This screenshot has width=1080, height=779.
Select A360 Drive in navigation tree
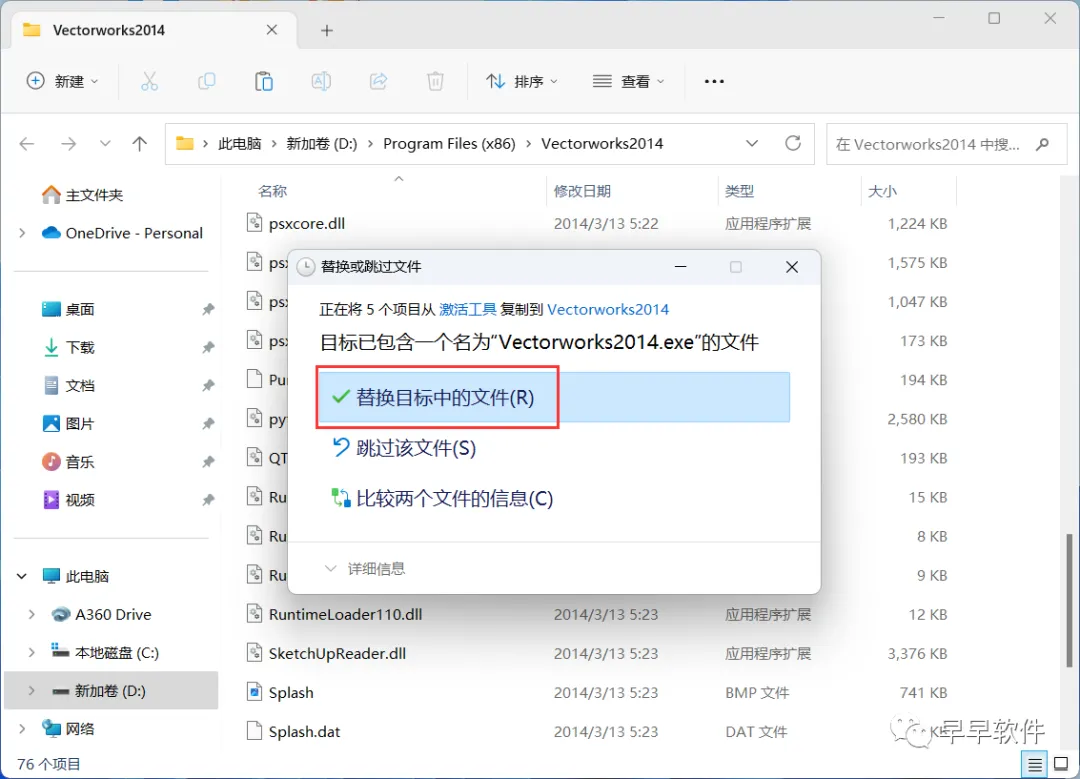[101, 614]
